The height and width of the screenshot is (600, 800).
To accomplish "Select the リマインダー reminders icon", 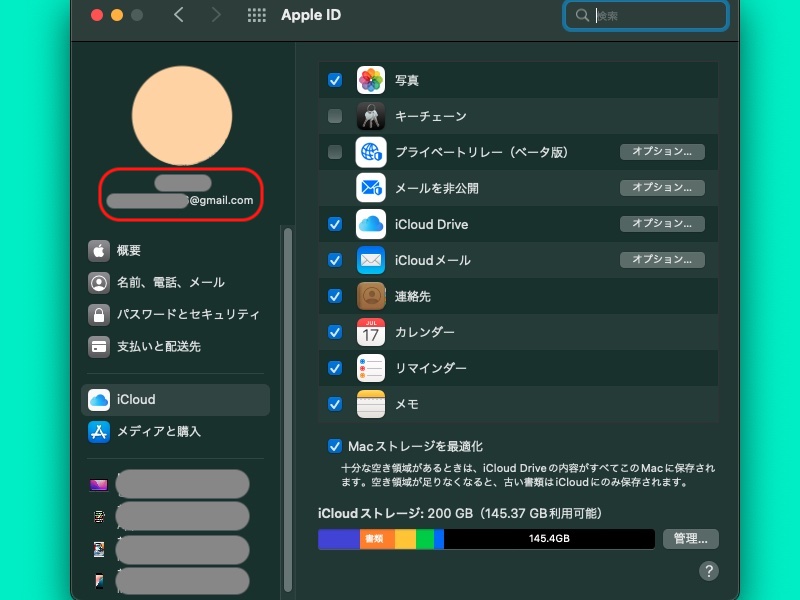I will click(370, 368).
